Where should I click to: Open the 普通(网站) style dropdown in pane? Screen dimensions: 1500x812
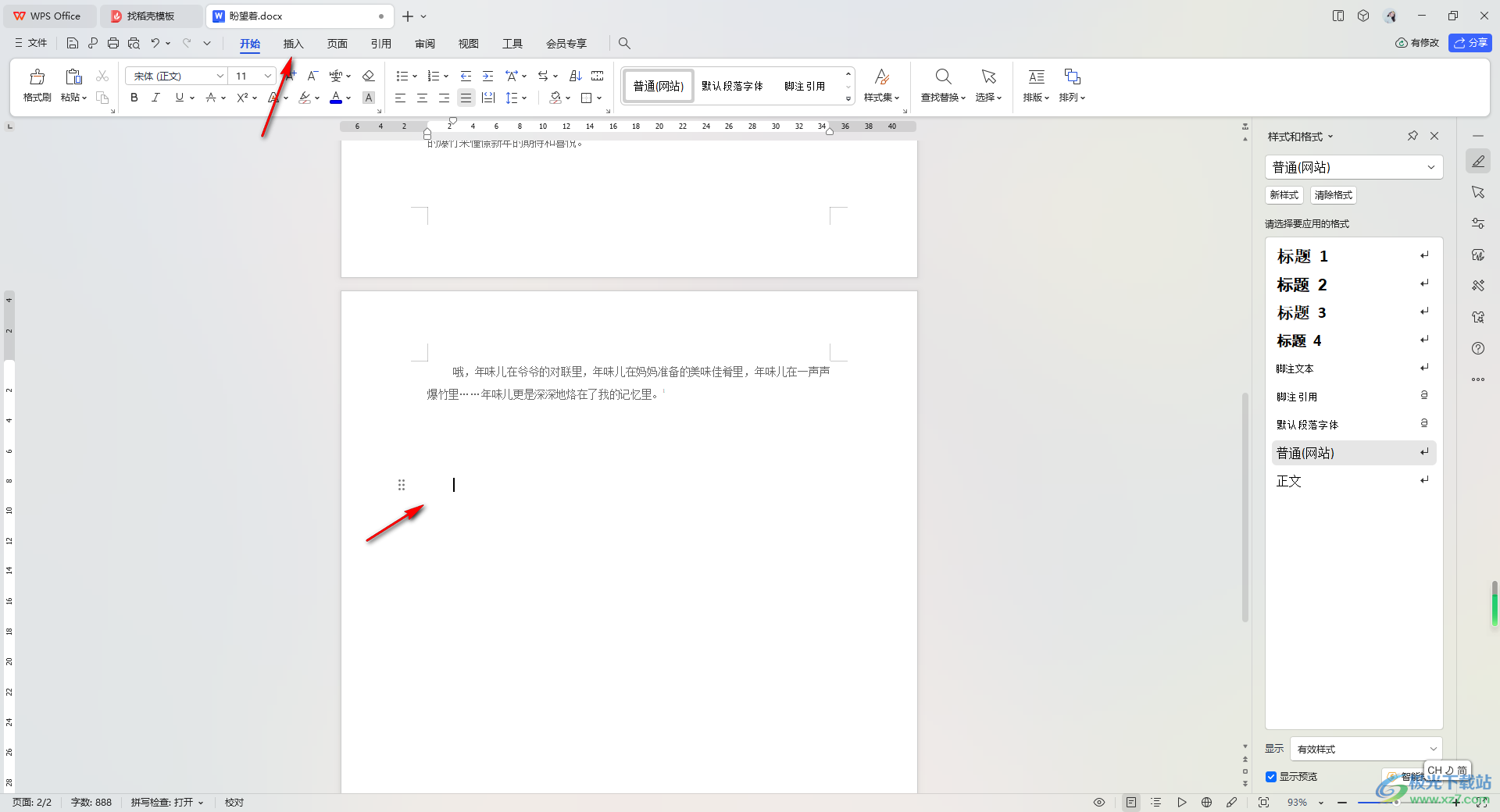coord(1430,167)
